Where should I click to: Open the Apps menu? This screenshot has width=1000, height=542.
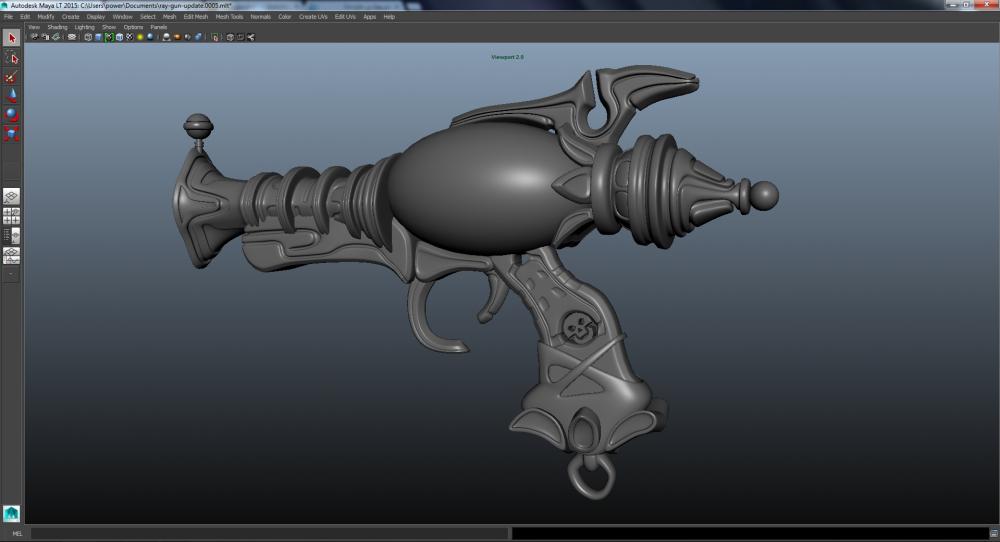tap(369, 17)
